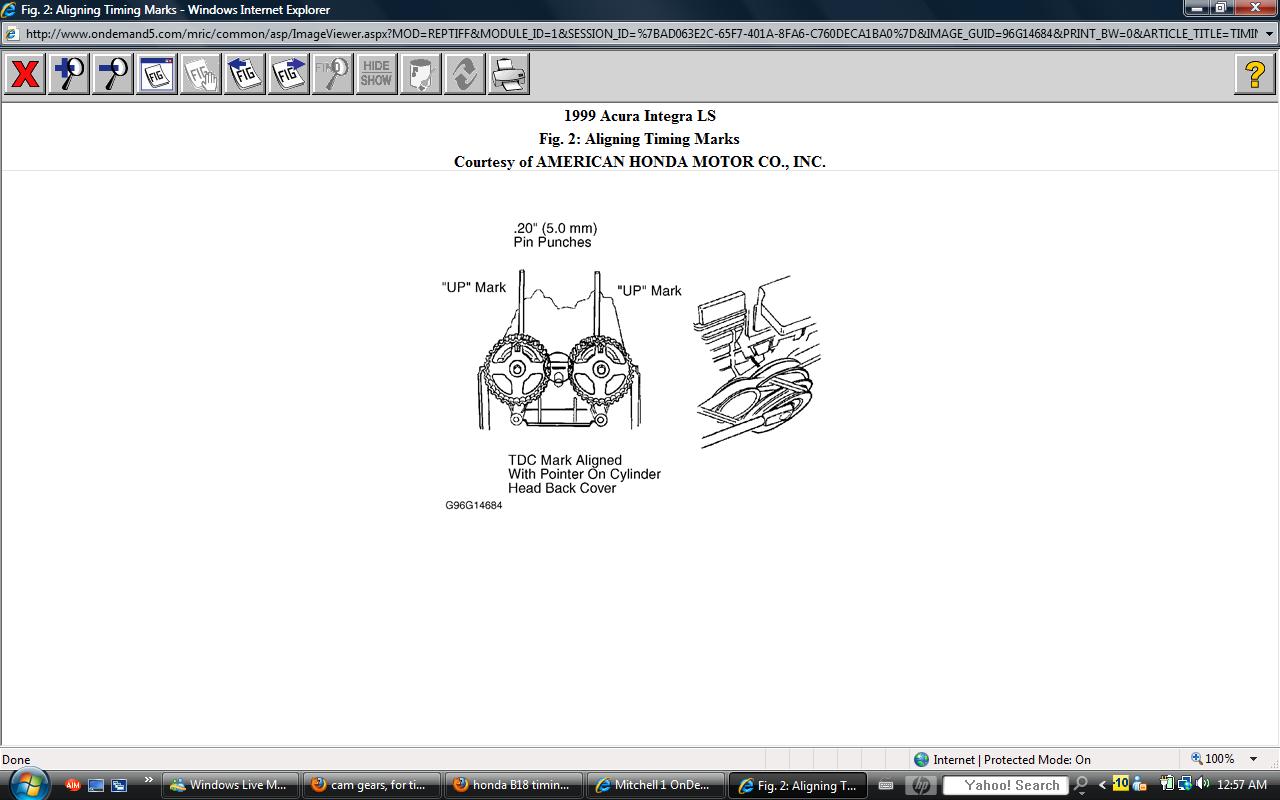Go to the next figure
This screenshot has width=1280, height=800.
(289, 74)
